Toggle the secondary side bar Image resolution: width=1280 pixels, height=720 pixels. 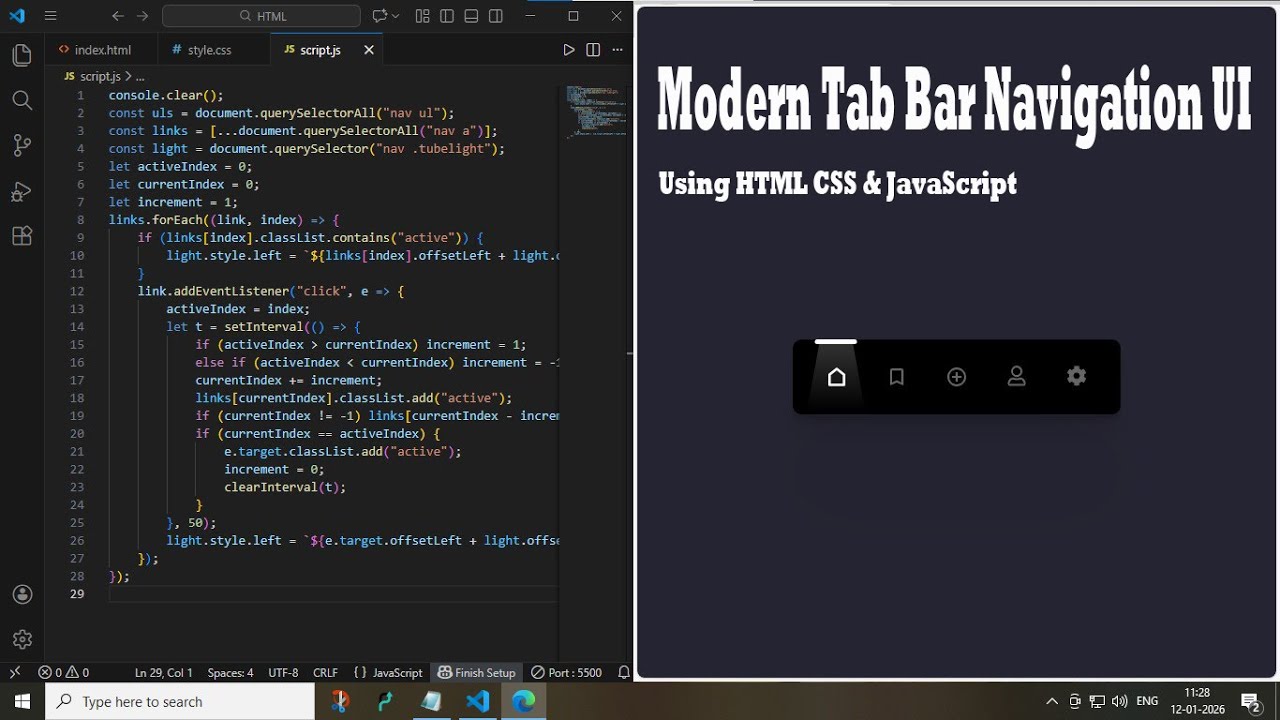[496, 16]
